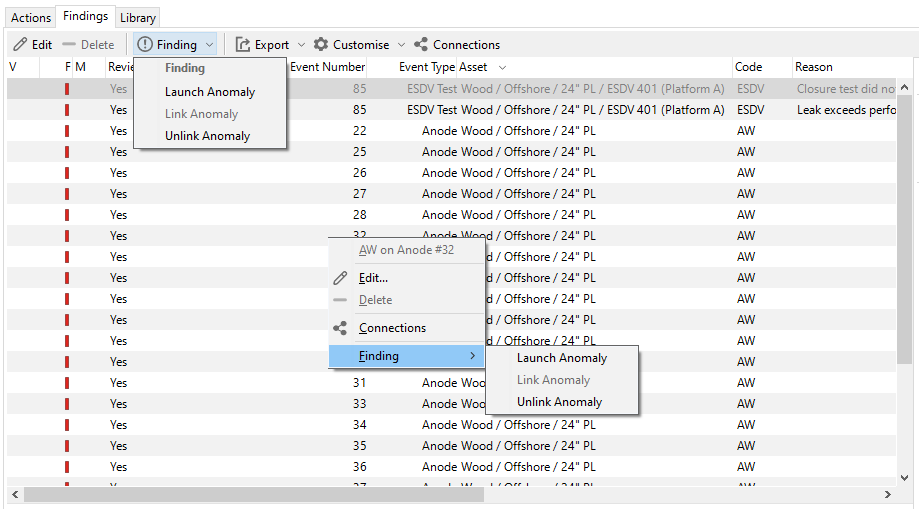
Task: Click the M column header
Action: point(81,67)
